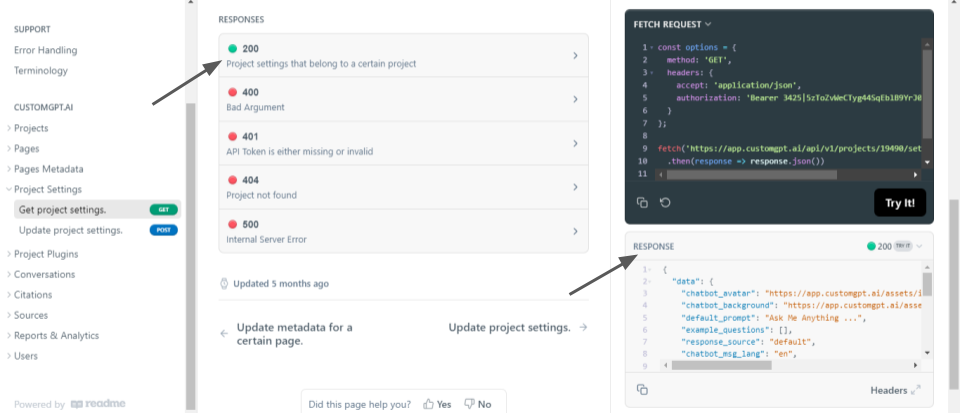Open the Error Handling support page
The image size is (960, 413).
45,50
